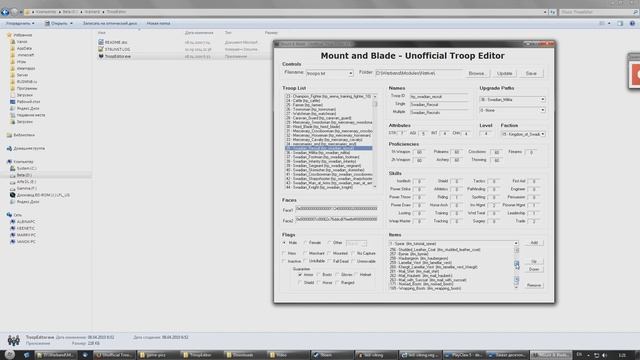Viewport: 640px width, 360px height.
Task: Click the Folder path input field
Action: tap(419, 73)
